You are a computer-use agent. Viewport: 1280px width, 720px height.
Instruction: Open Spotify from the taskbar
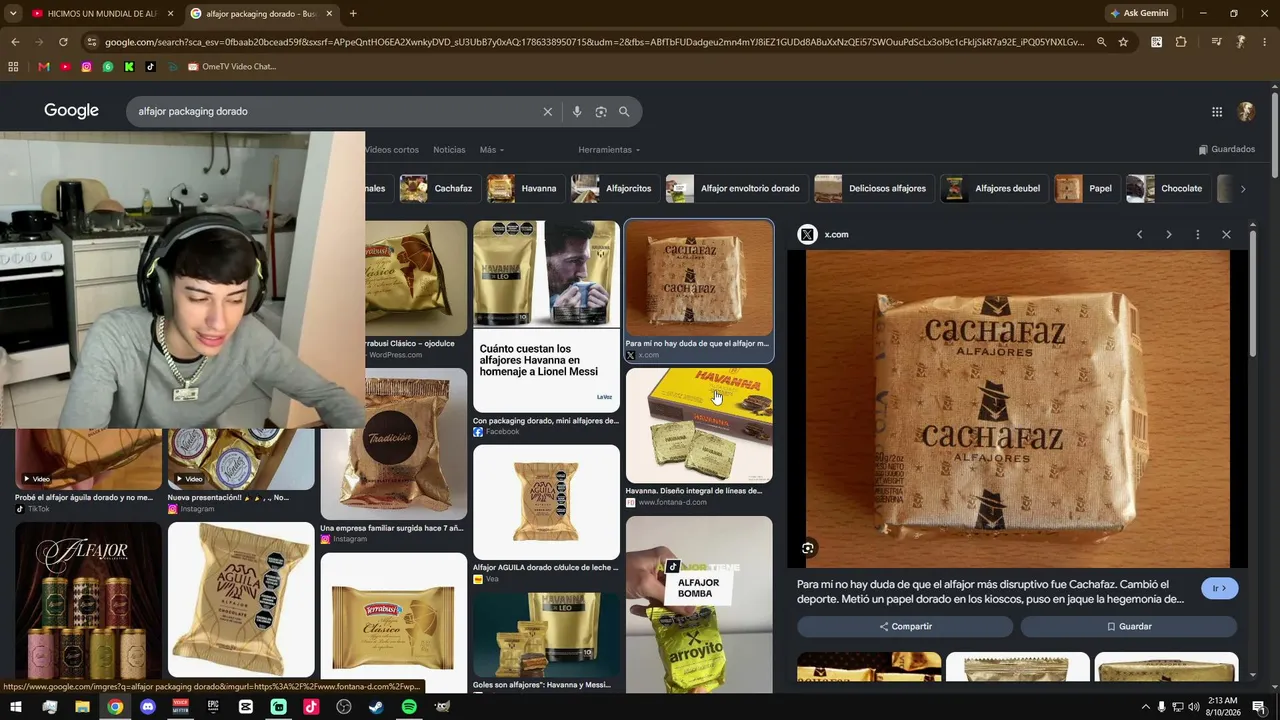click(x=409, y=707)
